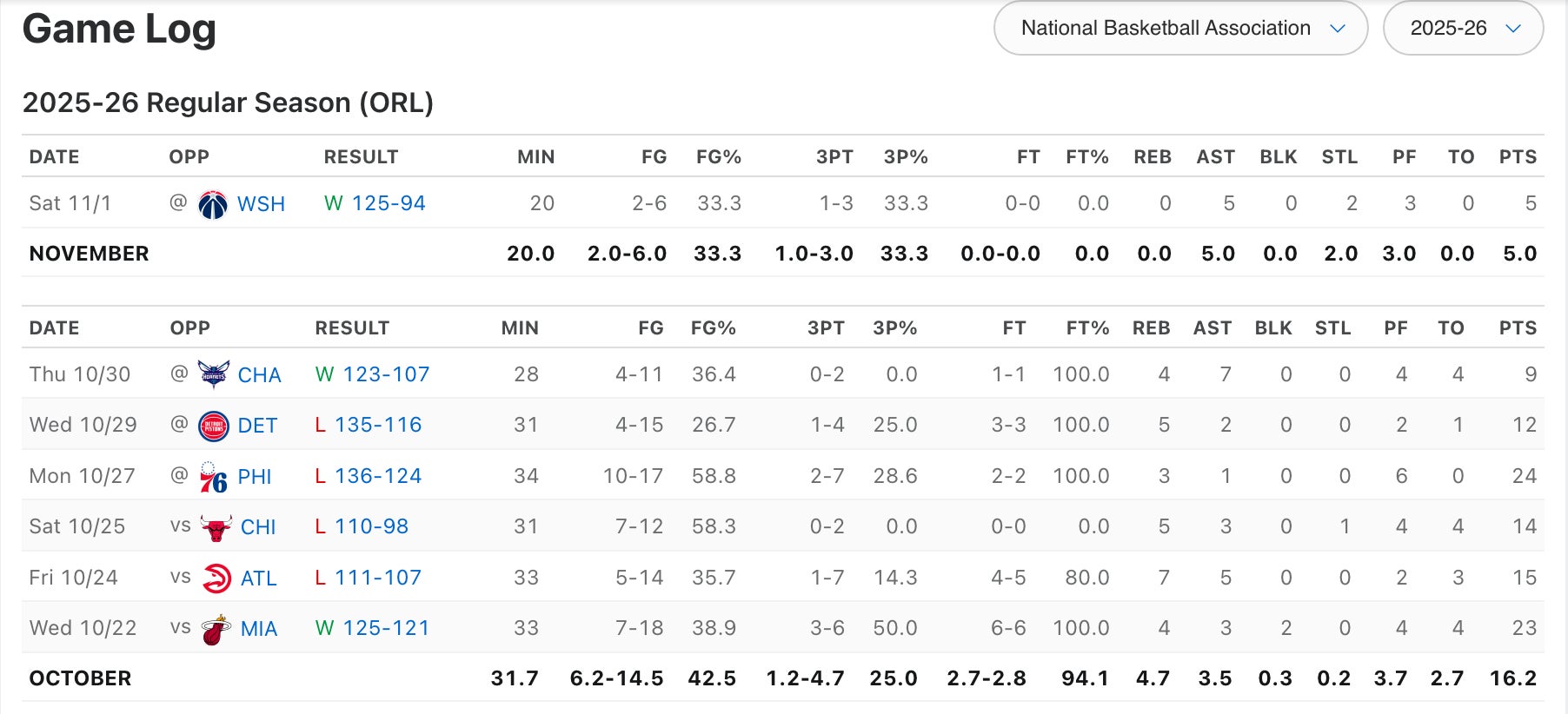Open the PHI team link
The image size is (1568, 714).
tap(255, 477)
